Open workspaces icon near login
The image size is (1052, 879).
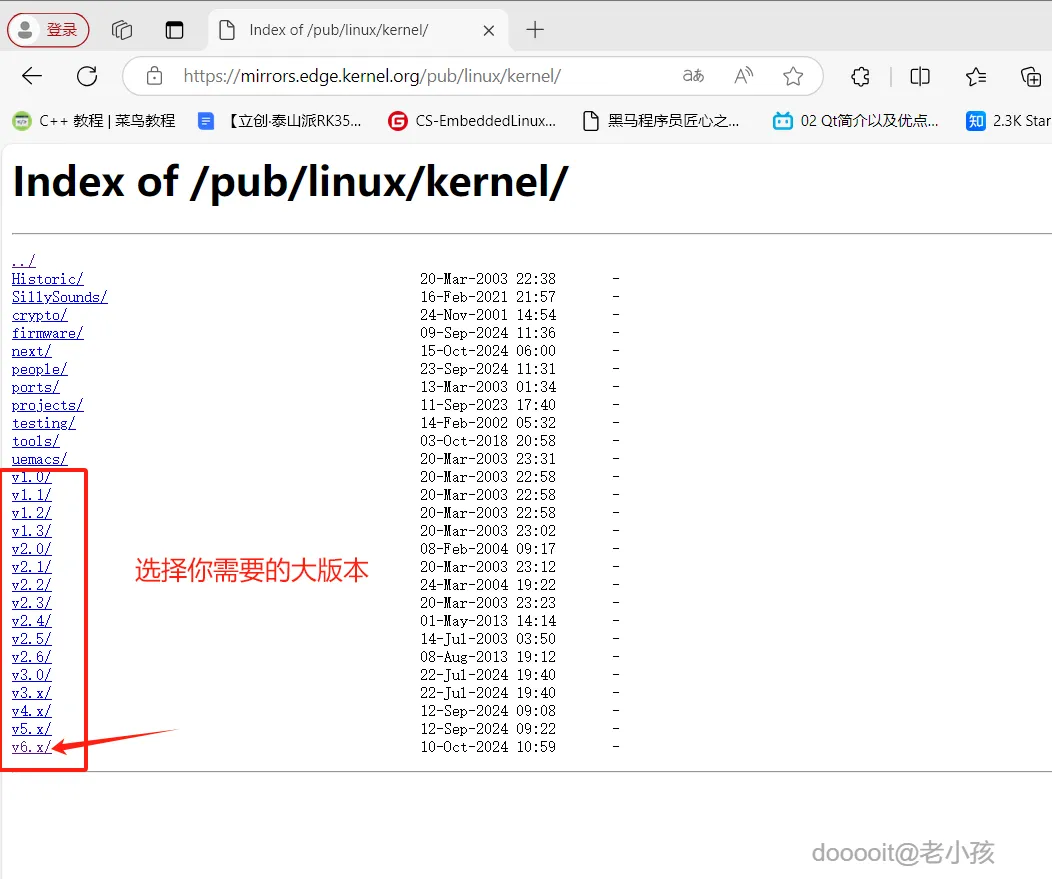point(122,30)
